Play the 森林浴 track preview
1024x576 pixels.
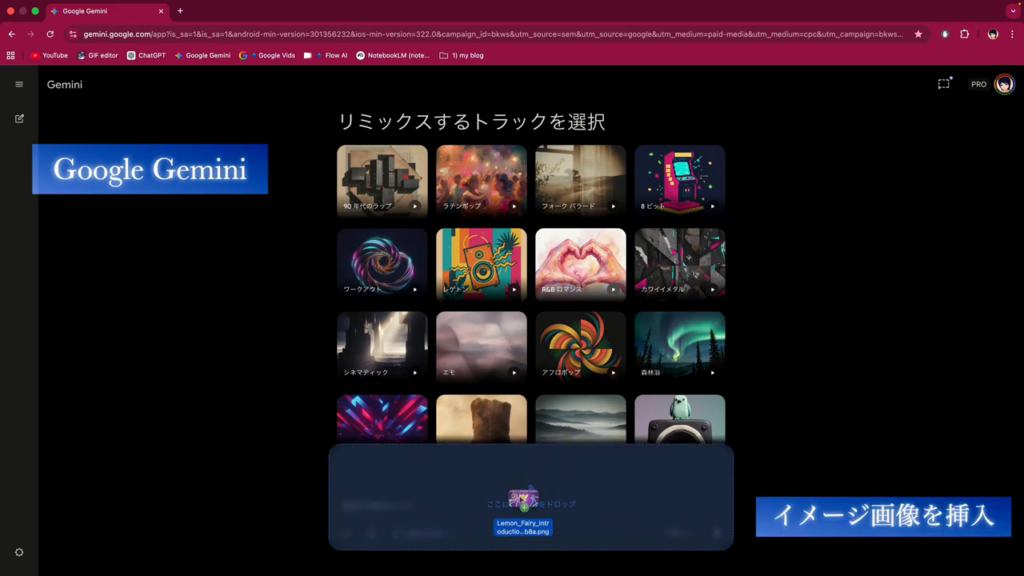(x=712, y=372)
